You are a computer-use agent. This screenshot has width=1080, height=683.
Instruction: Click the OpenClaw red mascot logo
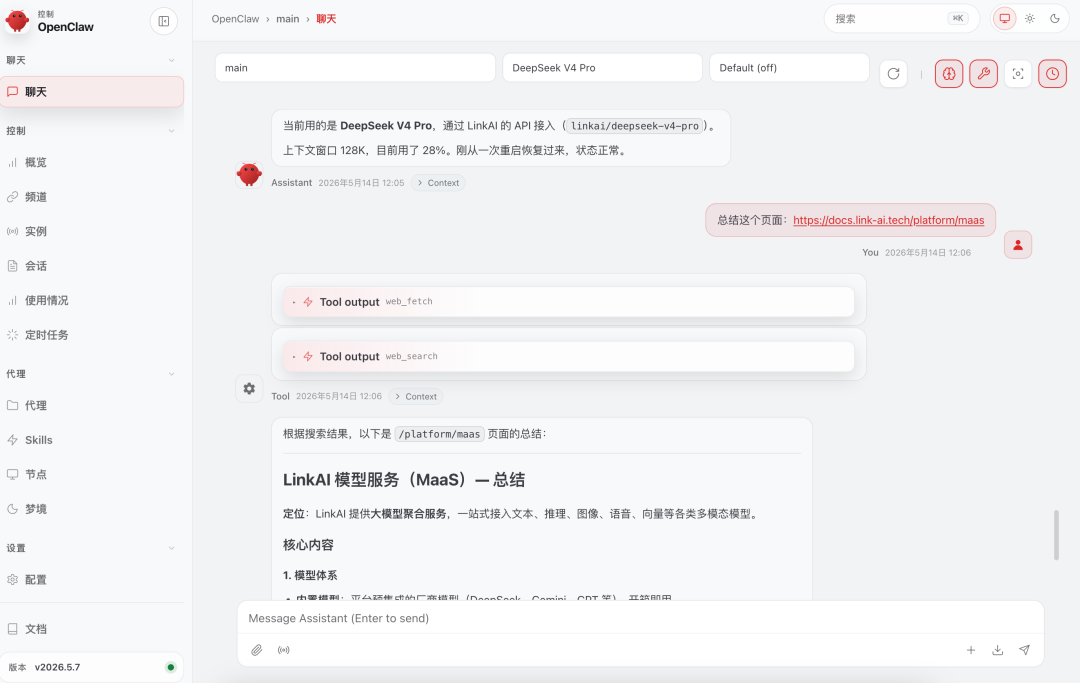pyautogui.click(x=17, y=21)
